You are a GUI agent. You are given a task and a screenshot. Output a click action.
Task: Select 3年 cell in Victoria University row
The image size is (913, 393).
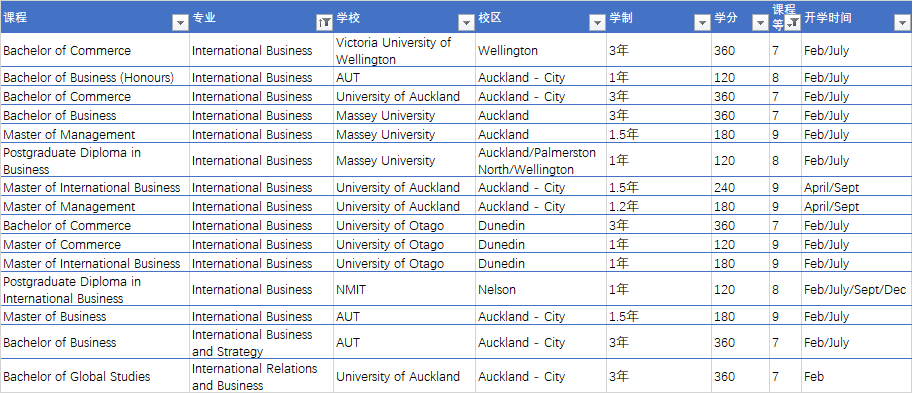click(x=658, y=51)
